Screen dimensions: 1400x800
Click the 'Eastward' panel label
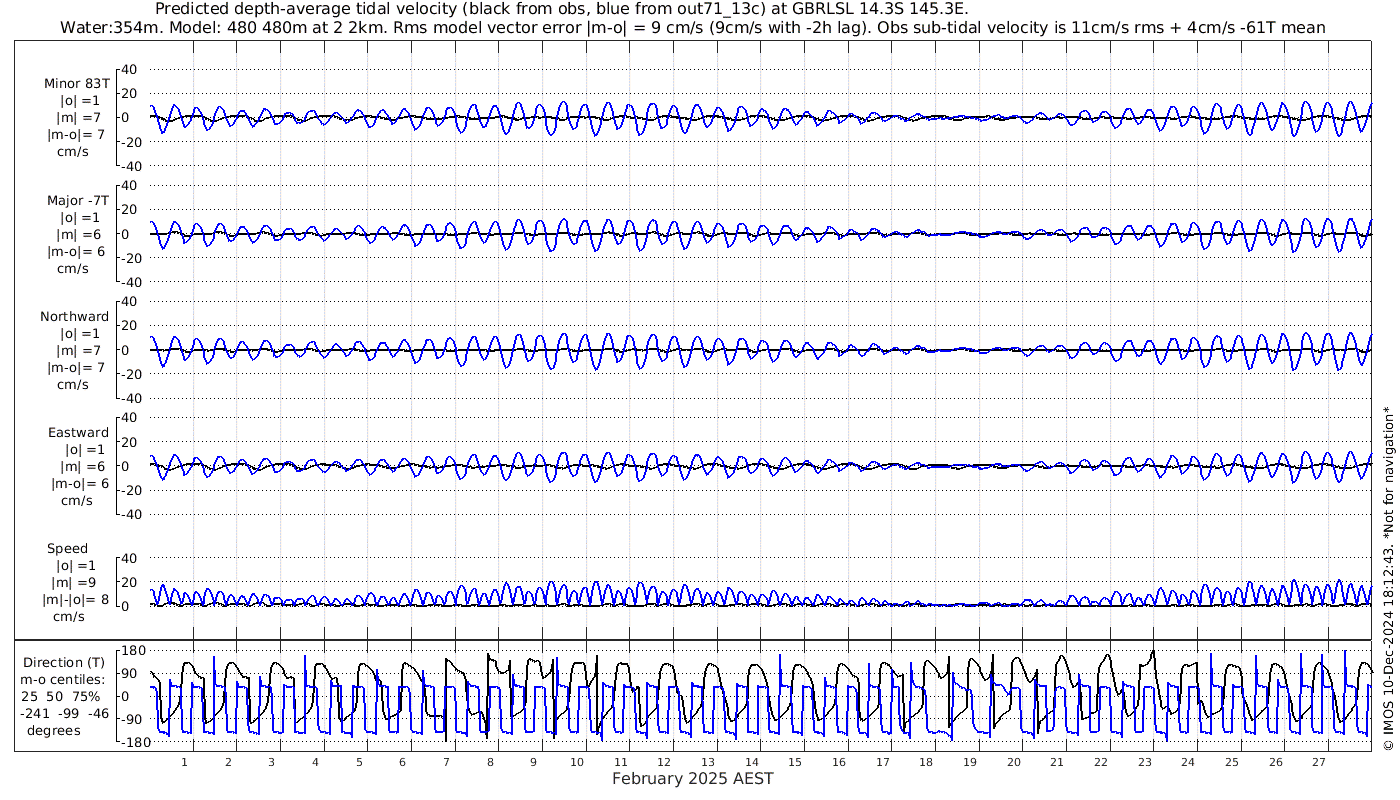(79, 432)
